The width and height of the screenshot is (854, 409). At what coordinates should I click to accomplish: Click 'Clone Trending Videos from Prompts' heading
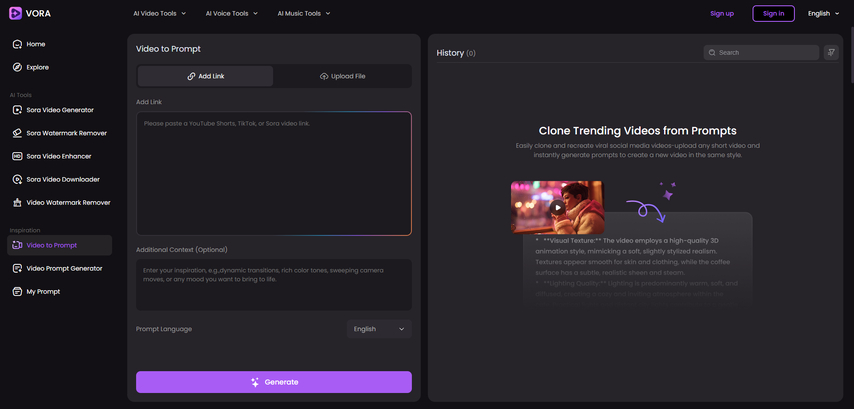pyautogui.click(x=637, y=131)
